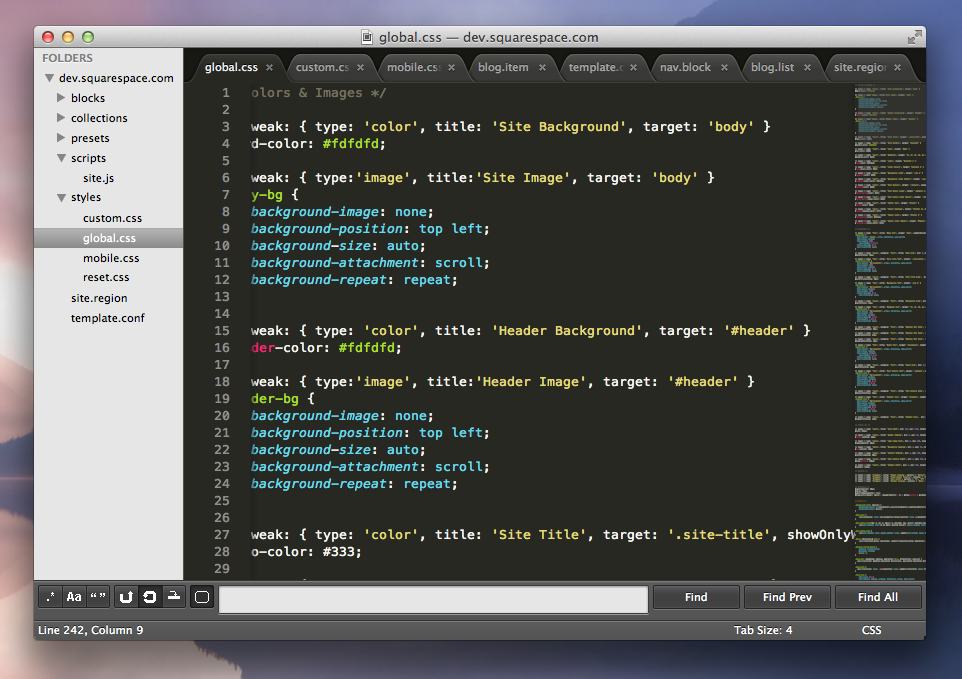This screenshot has width=962, height=679.
Task: Open site.js in the sidebar
Action: click(x=99, y=178)
